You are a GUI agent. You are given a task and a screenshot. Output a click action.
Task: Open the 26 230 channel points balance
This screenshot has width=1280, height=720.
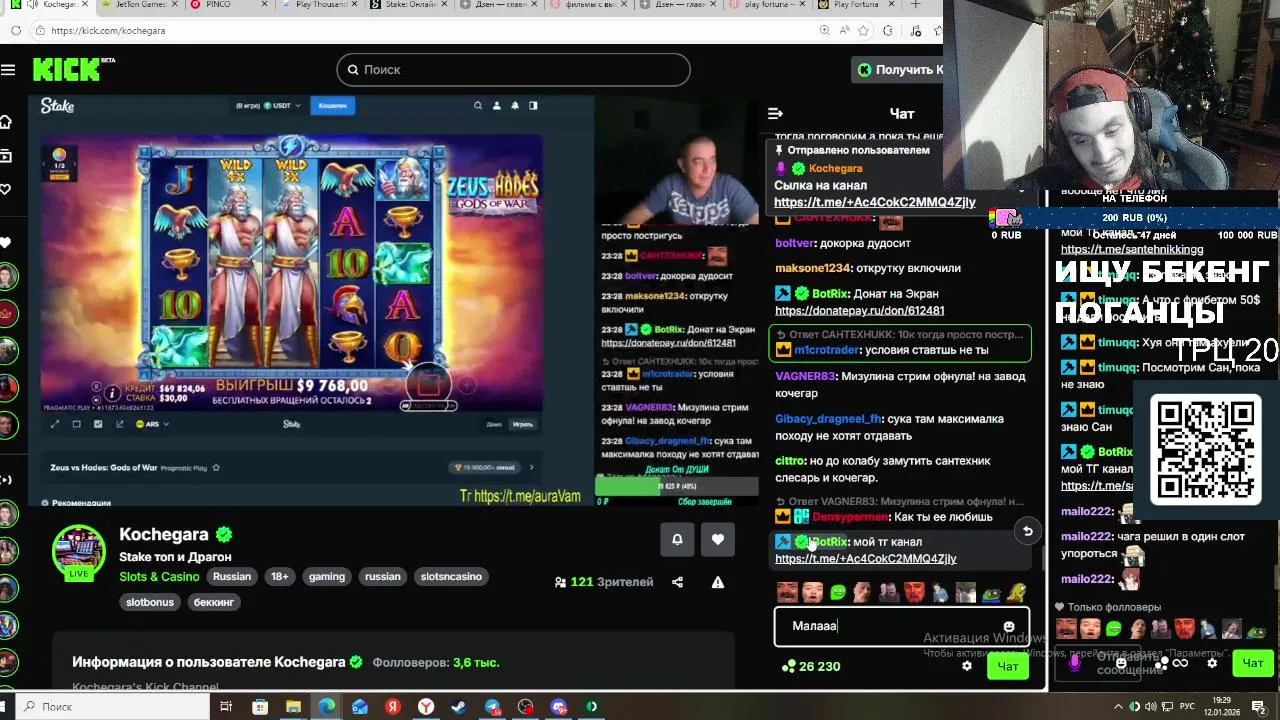point(811,666)
